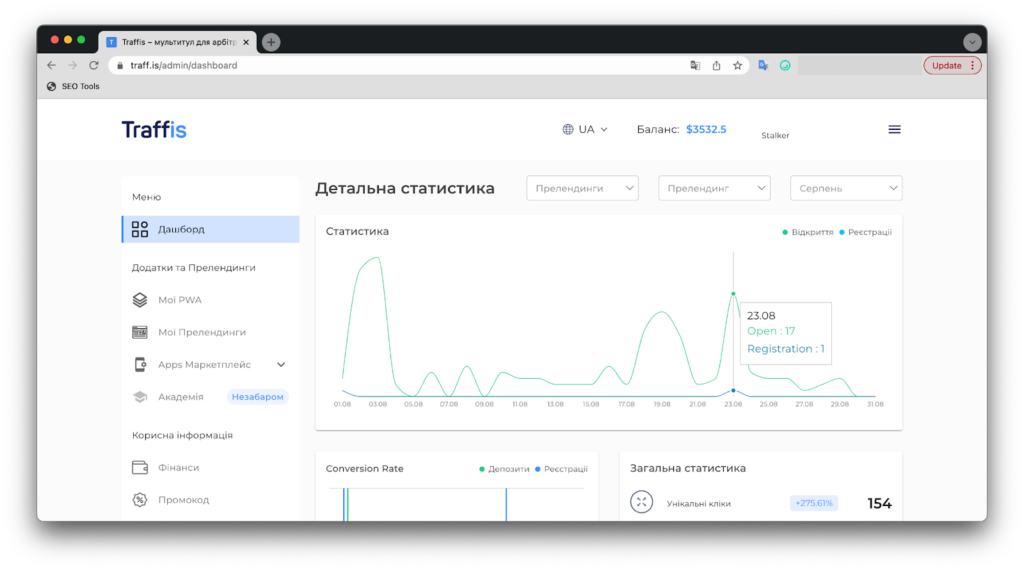Click the Фінанси wallet icon
This screenshot has width=1024, height=570.
coord(140,467)
